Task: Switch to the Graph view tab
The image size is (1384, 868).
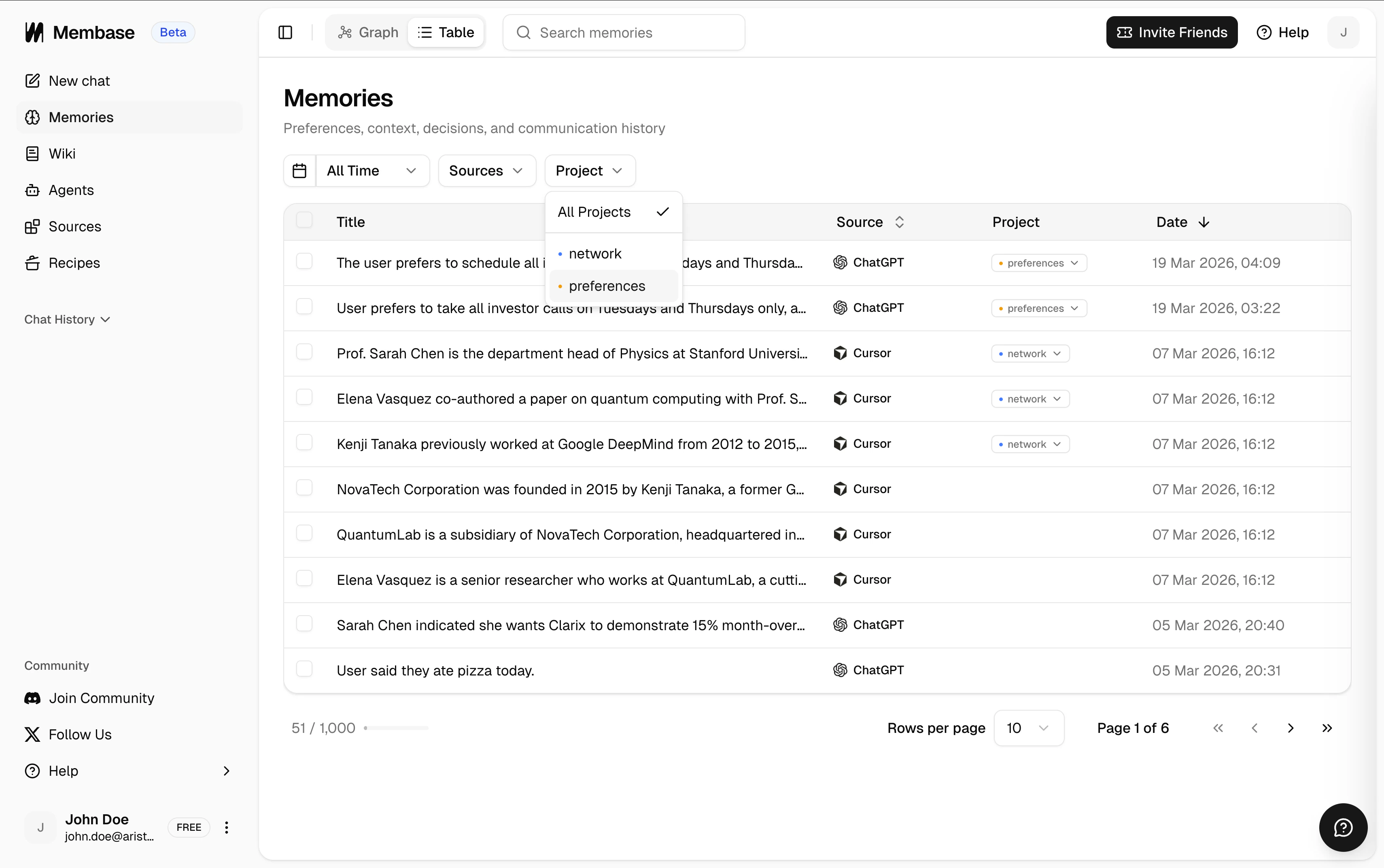Action: point(367,32)
